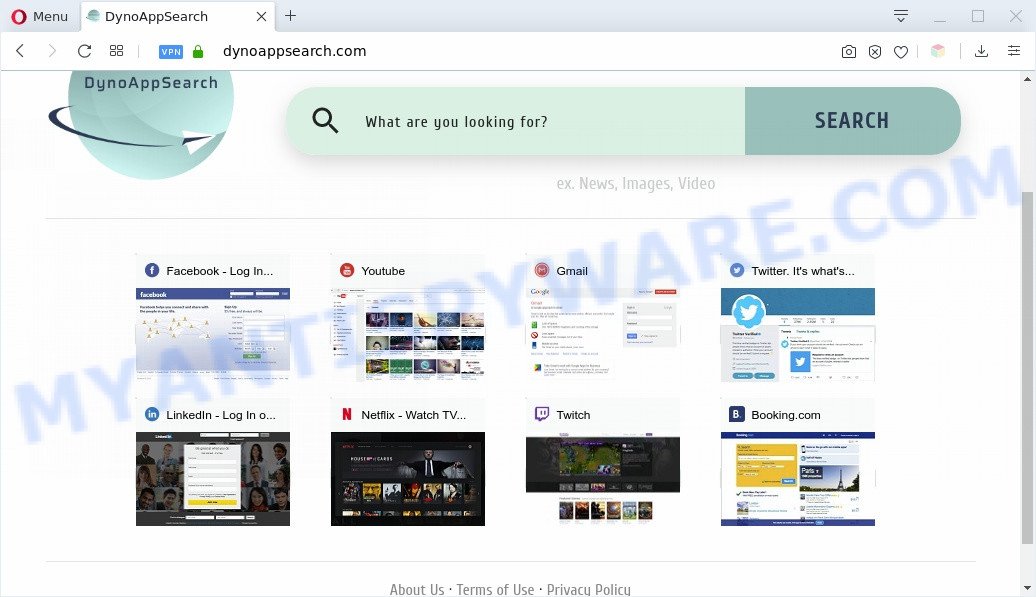Click the Facebook - Log In title
This screenshot has width=1036, height=597.
(x=219, y=271)
